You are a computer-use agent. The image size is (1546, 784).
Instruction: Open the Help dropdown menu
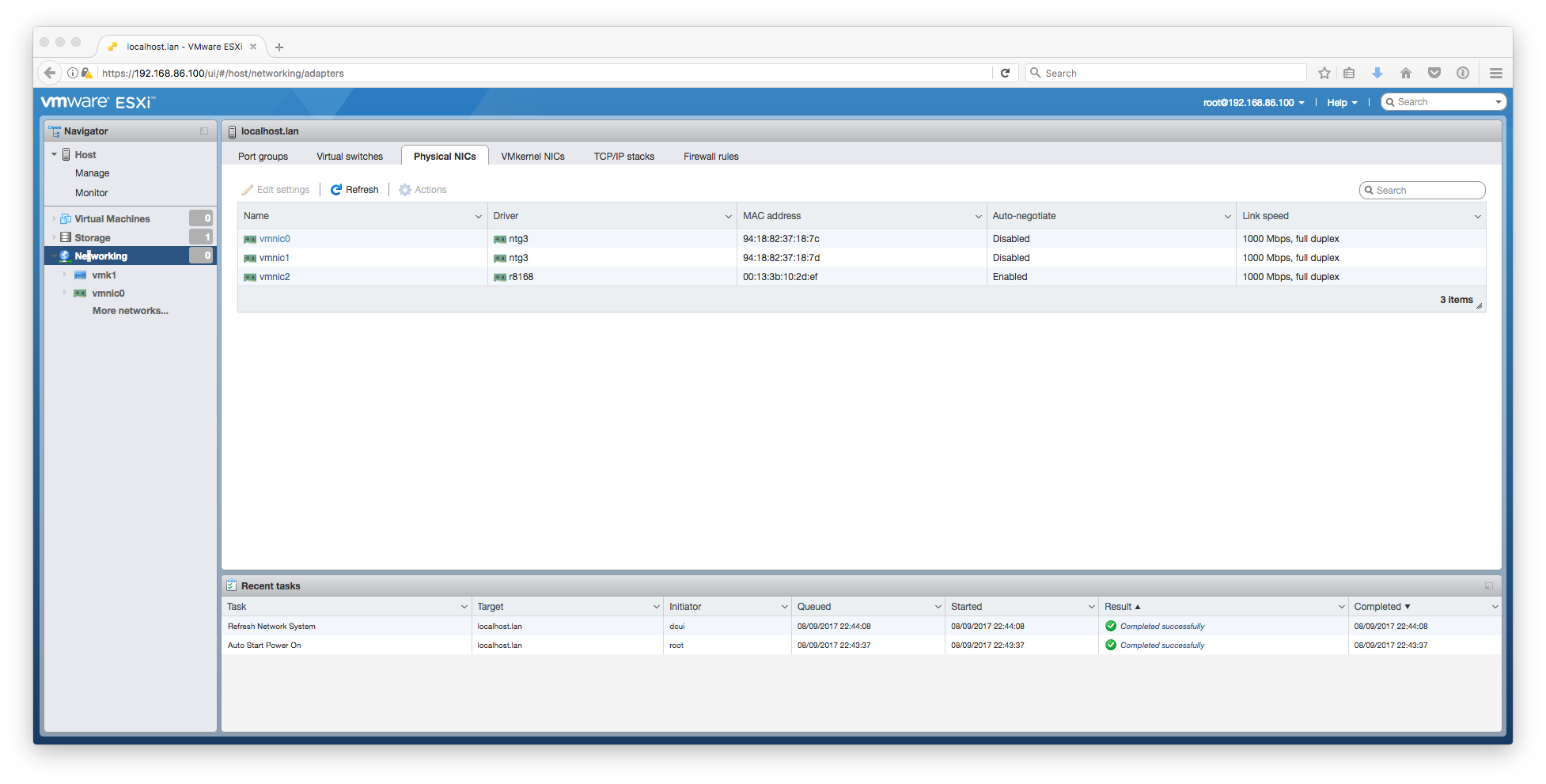(x=1342, y=103)
